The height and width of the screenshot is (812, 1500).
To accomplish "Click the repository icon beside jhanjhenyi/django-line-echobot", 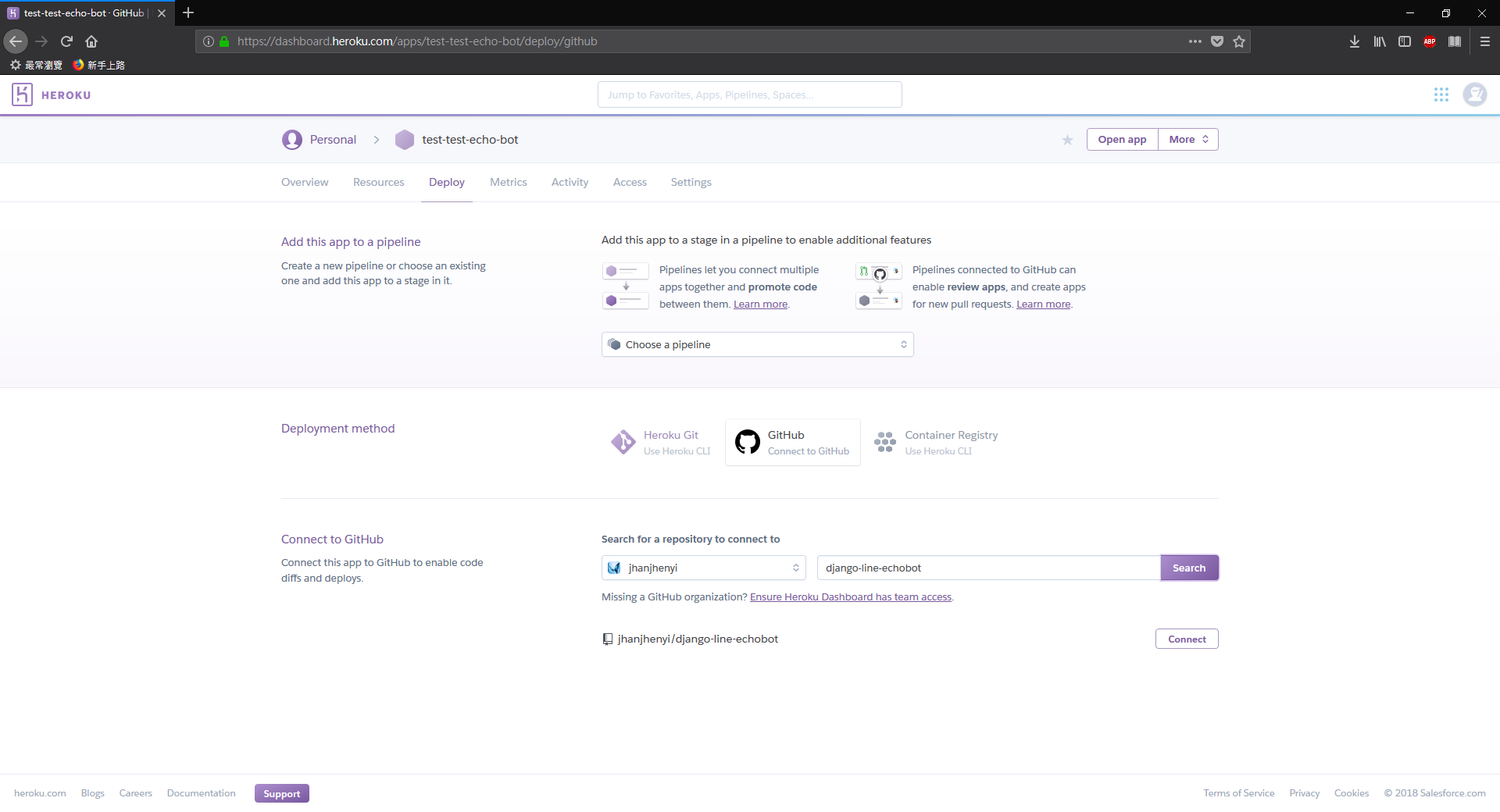I will [608, 639].
